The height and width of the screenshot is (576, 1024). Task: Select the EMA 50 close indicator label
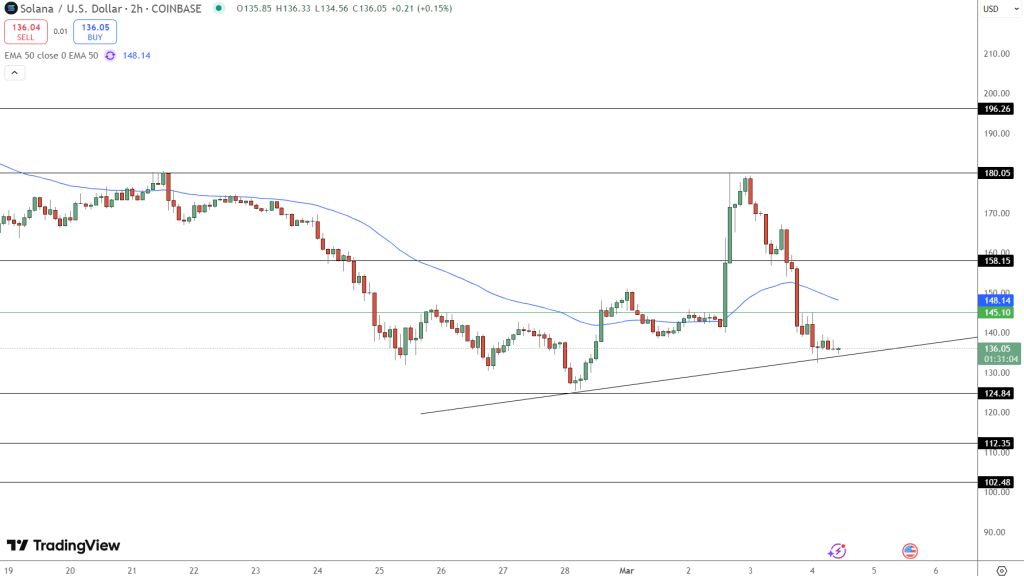coord(52,56)
